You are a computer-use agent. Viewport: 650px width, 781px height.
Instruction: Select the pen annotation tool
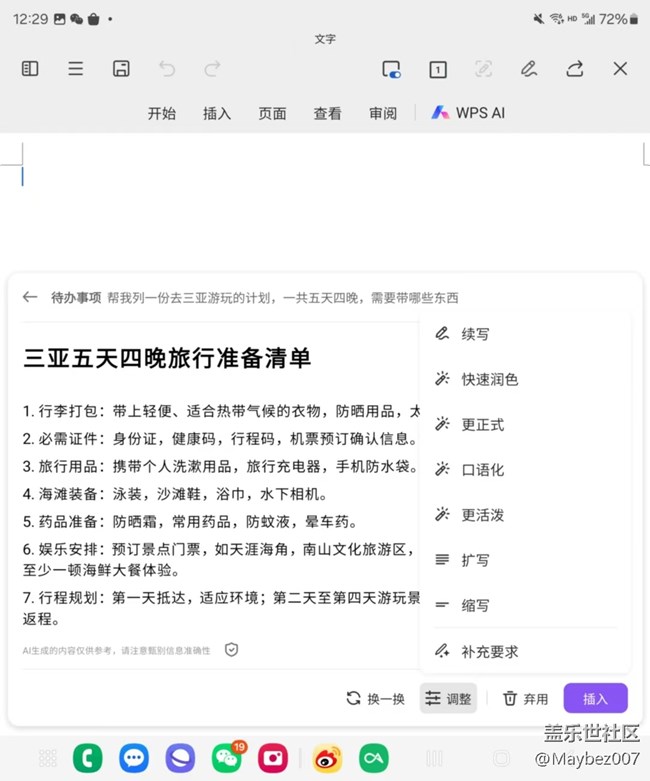pos(529,69)
